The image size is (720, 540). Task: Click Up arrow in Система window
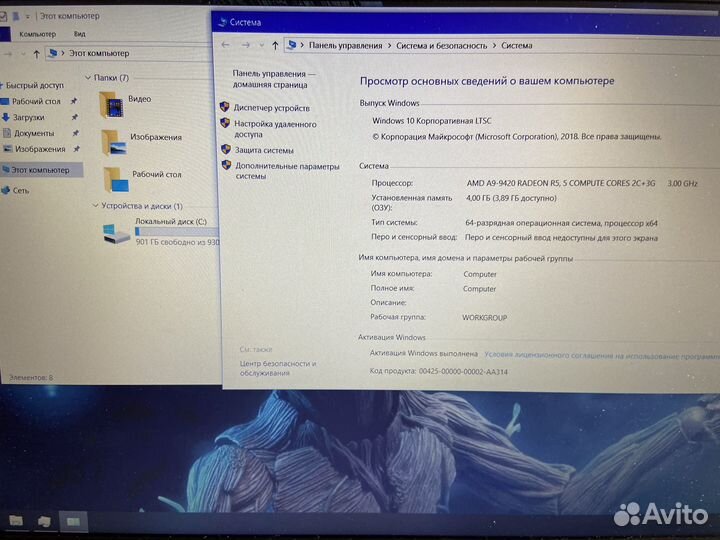pyautogui.click(x=275, y=45)
